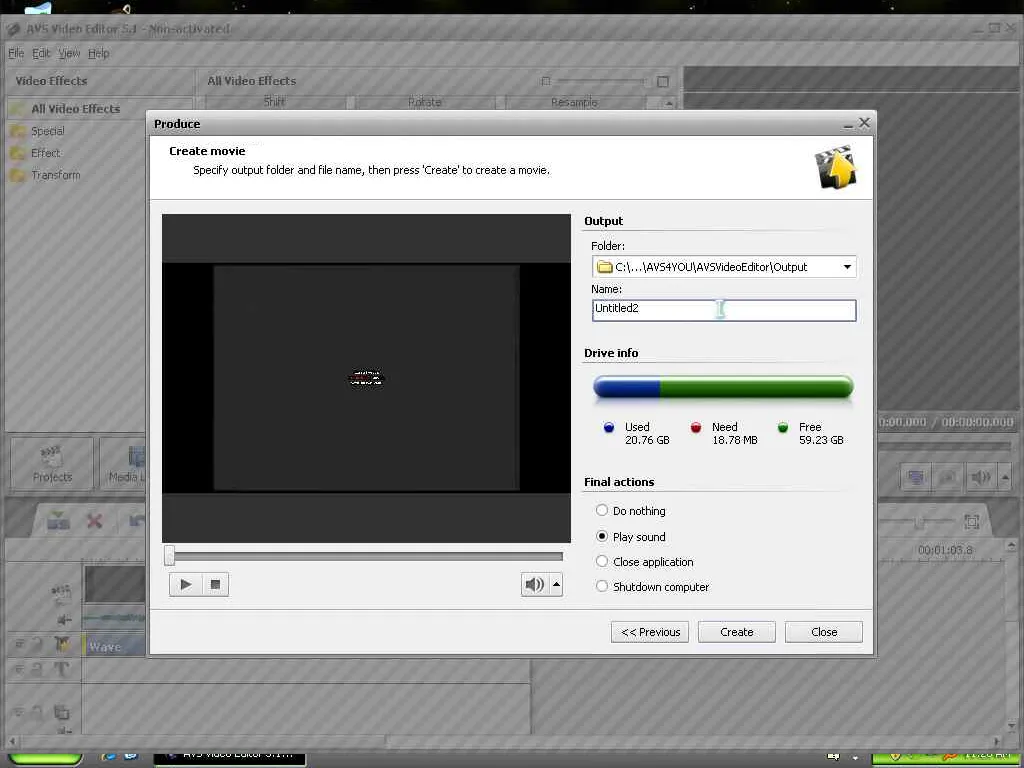Click large thumbnails icon in effects panel

click(x=663, y=82)
